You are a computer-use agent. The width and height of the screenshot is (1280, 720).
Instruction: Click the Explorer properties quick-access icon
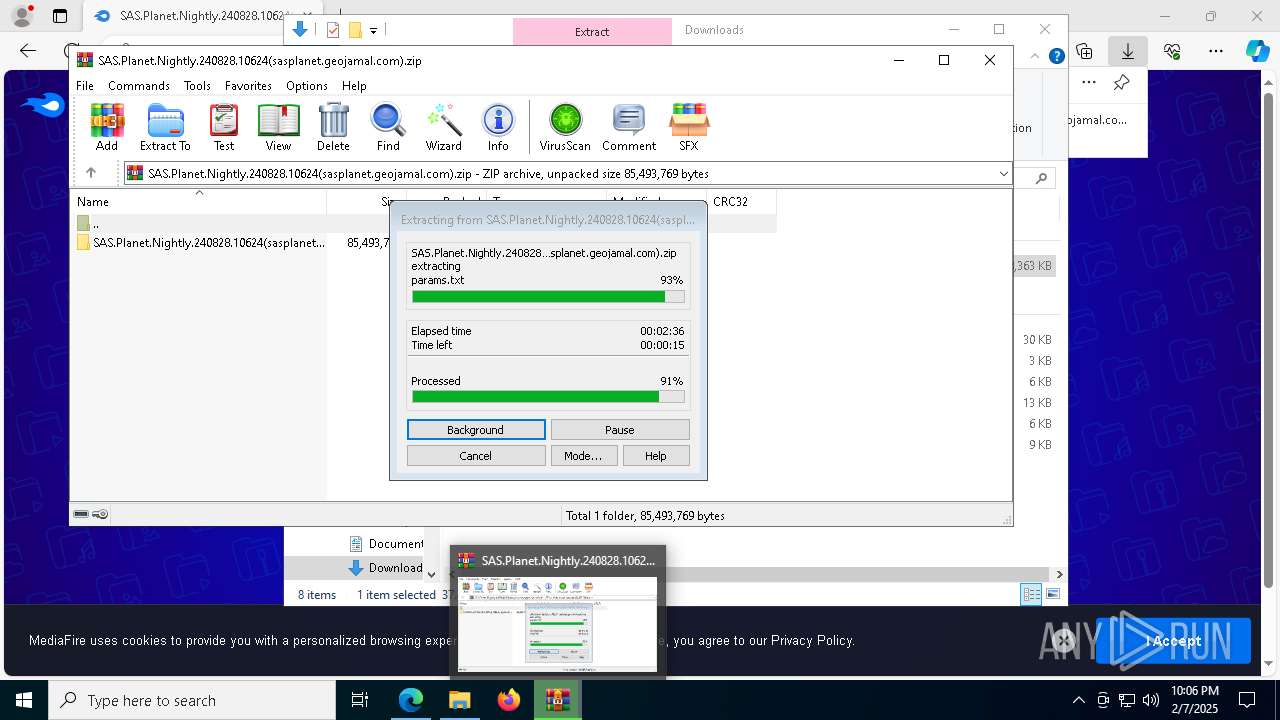coord(333,30)
